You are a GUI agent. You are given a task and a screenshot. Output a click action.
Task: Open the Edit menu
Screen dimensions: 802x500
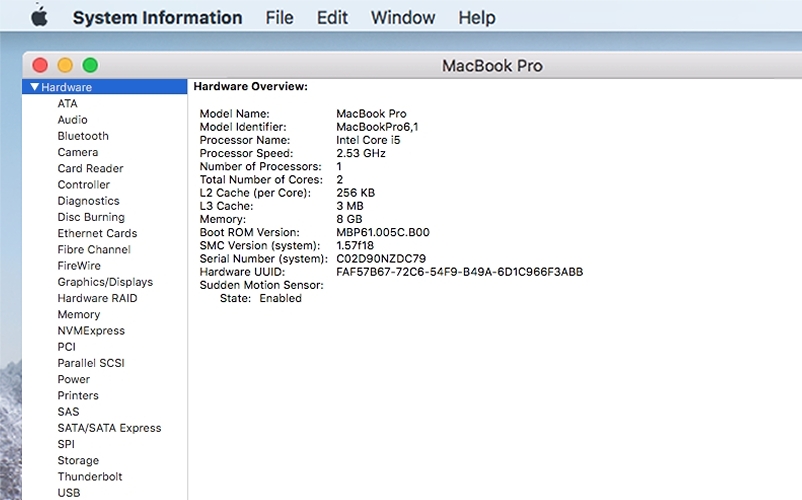[x=332, y=17]
